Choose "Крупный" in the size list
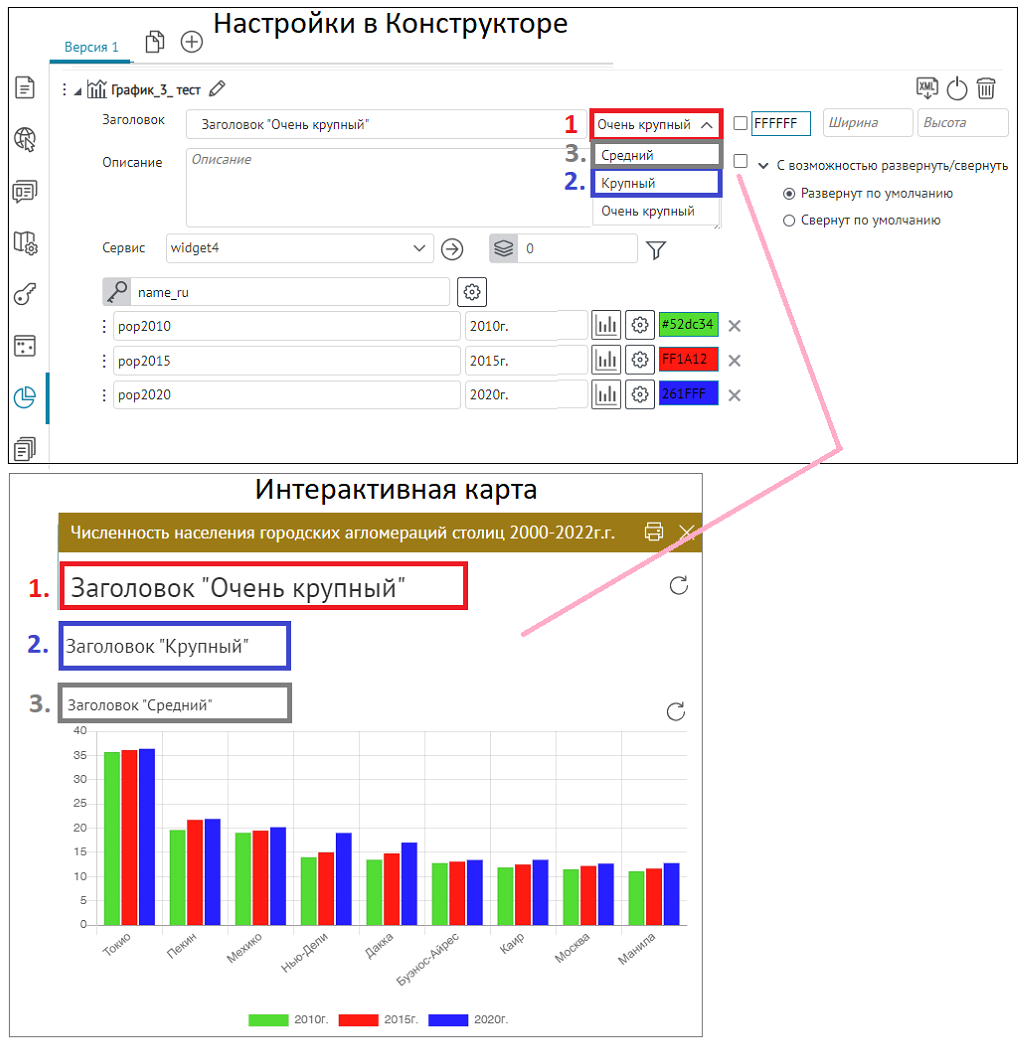Image resolution: width=1024 pixels, height=1045 pixels. point(655,183)
